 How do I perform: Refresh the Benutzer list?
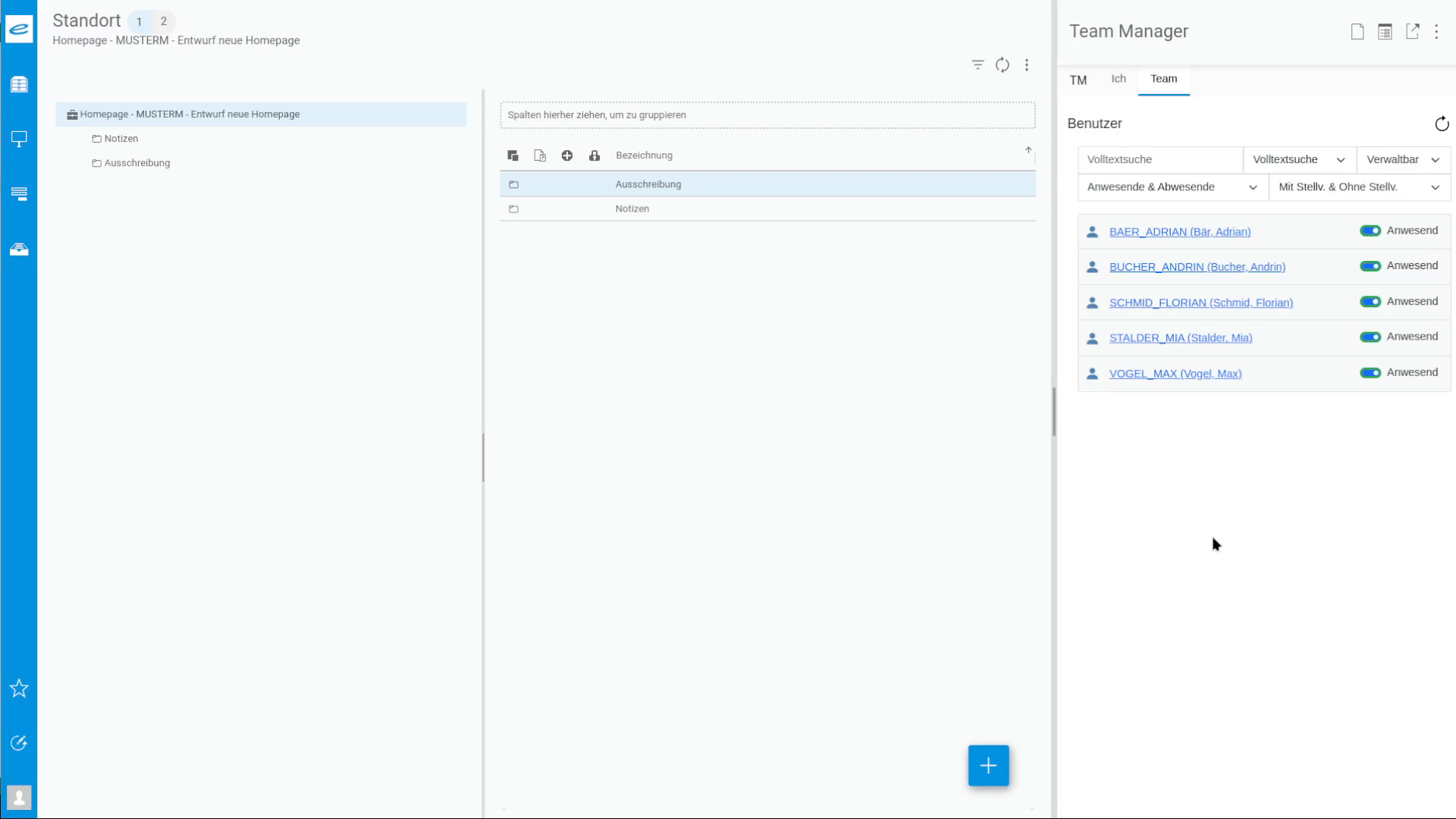click(x=1442, y=124)
